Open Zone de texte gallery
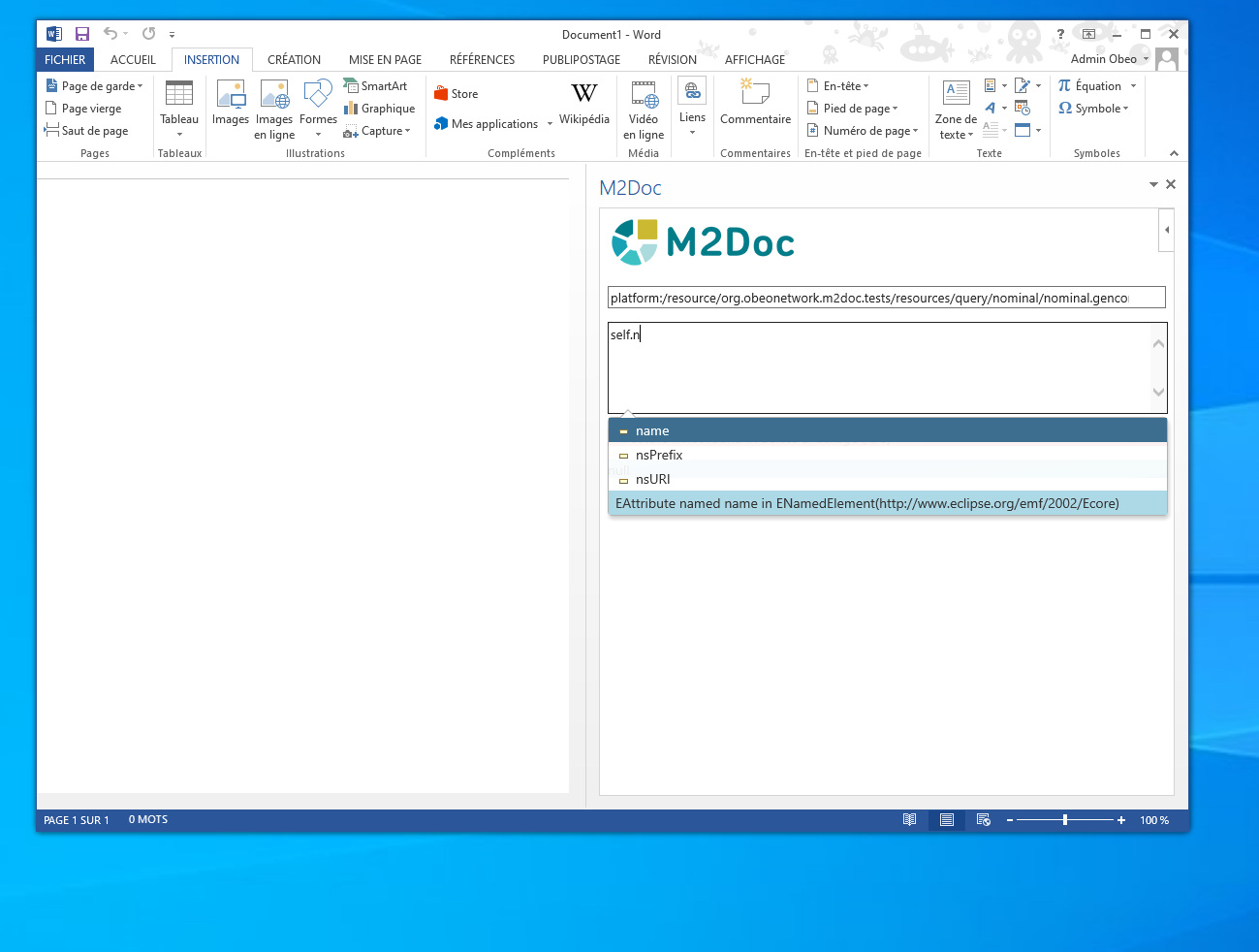The width and height of the screenshot is (1259, 952). 956,110
